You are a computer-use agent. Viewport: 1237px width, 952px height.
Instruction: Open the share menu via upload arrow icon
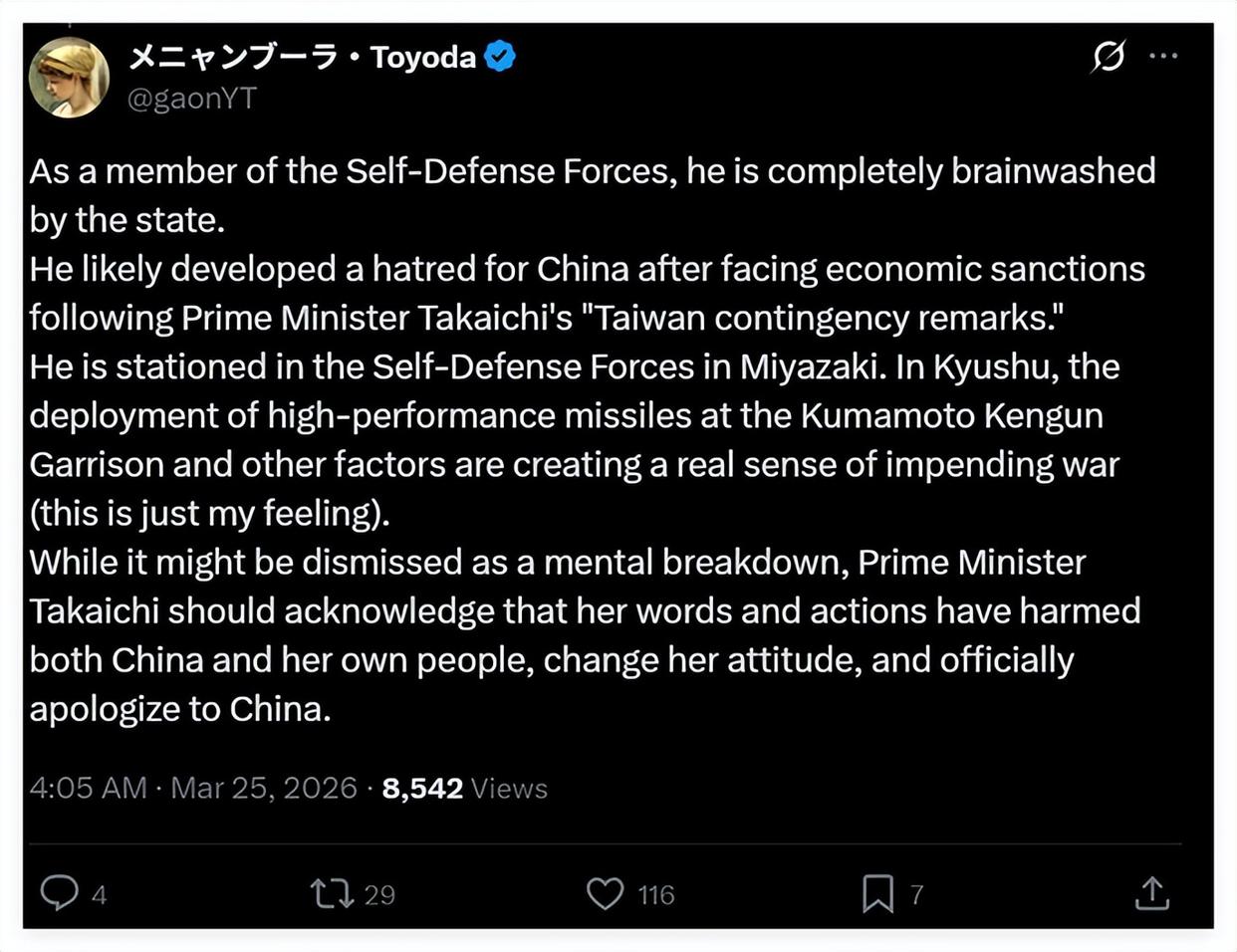1151,893
